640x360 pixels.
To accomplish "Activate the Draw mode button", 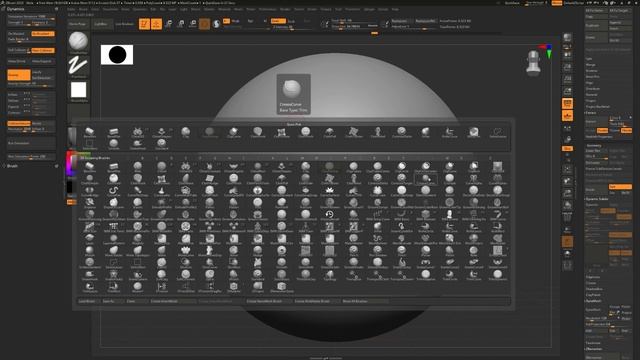I will click(x=156, y=24).
